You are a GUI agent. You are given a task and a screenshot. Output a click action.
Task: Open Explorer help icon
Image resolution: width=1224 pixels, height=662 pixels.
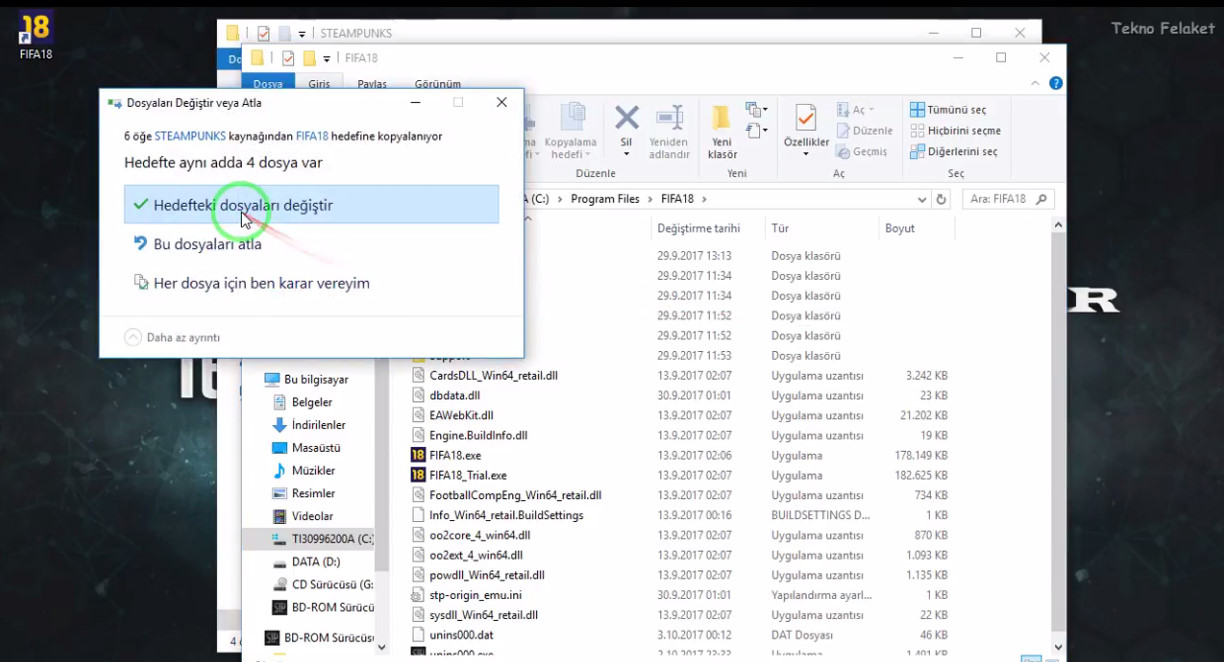click(x=1056, y=84)
